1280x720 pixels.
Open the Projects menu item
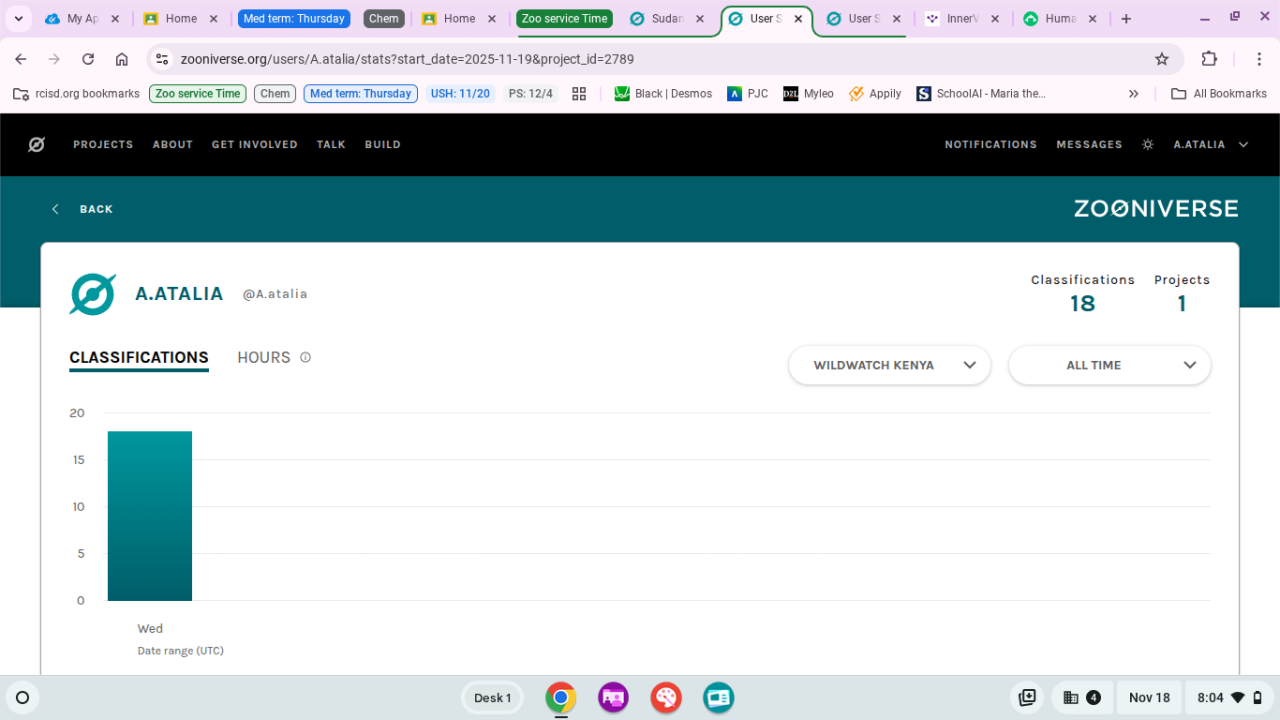(103, 145)
